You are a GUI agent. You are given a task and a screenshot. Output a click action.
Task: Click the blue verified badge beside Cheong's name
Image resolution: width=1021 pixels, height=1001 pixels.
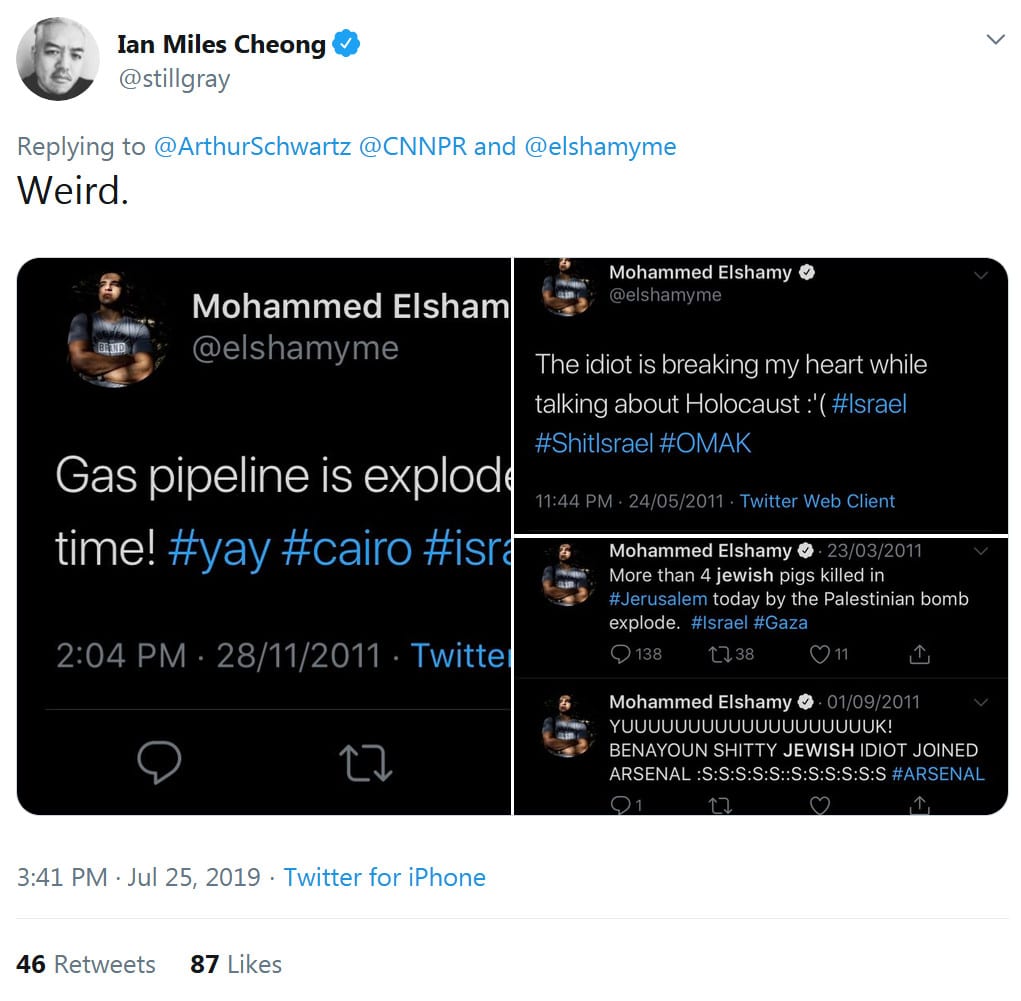(347, 44)
